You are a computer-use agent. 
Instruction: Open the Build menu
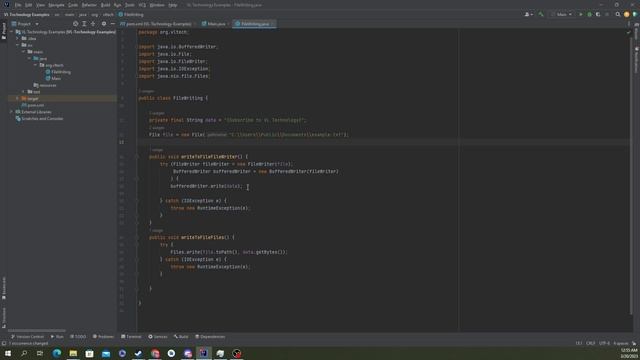pos(105,5)
